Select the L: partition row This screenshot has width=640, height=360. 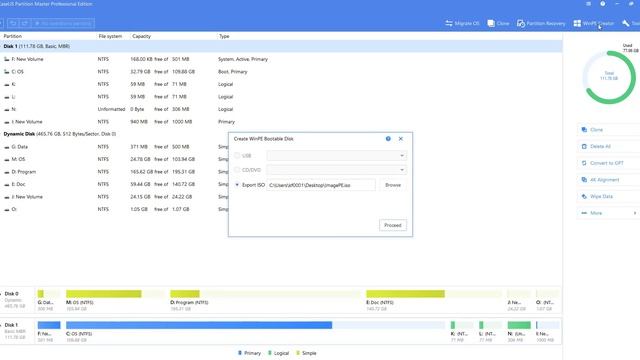click(281, 97)
